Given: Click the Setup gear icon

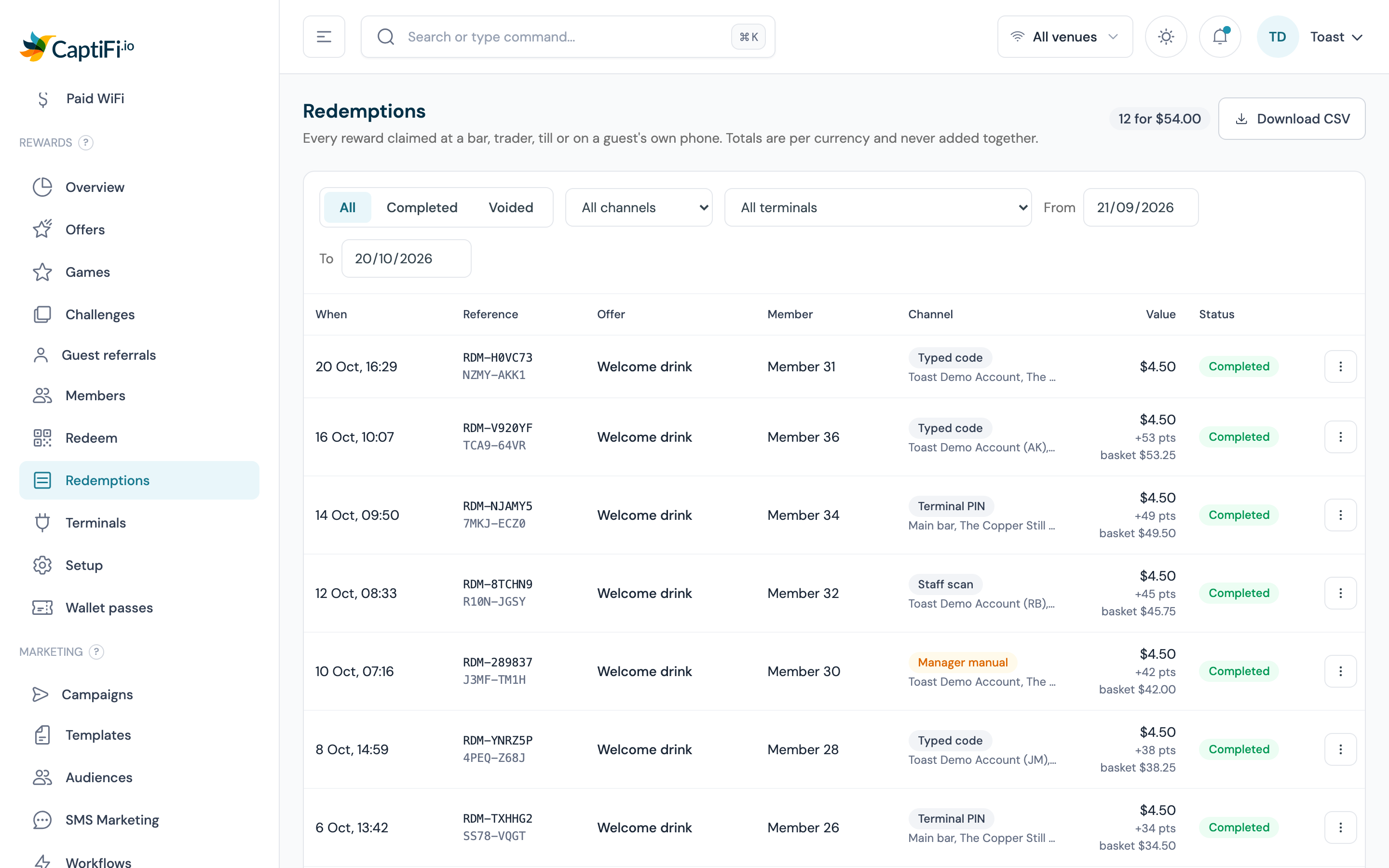Looking at the screenshot, I should coord(42,566).
